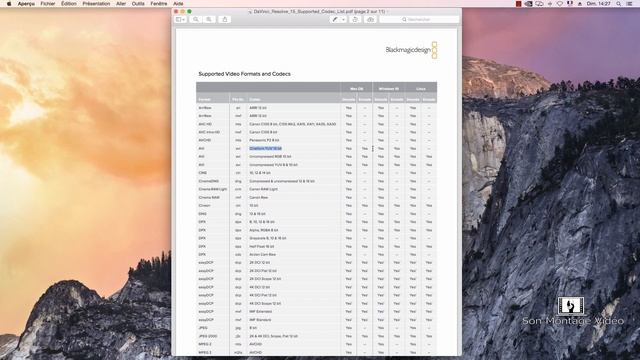This screenshot has height=360, width=640.
Task: Open the document title dropdown chevron
Action: pyautogui.click(x=388, y=12)
